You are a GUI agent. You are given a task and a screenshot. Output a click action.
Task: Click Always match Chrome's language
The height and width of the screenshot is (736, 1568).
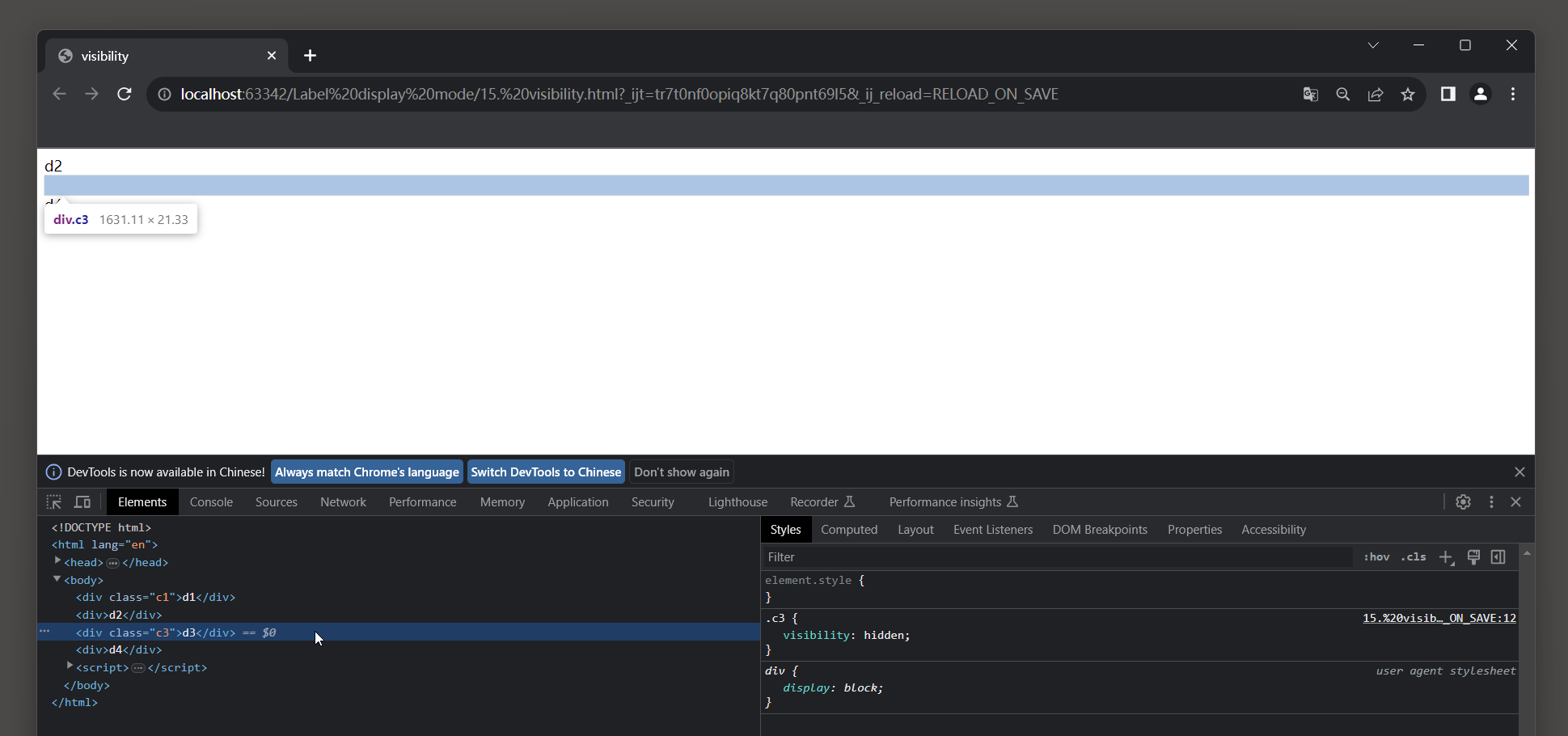367,472
